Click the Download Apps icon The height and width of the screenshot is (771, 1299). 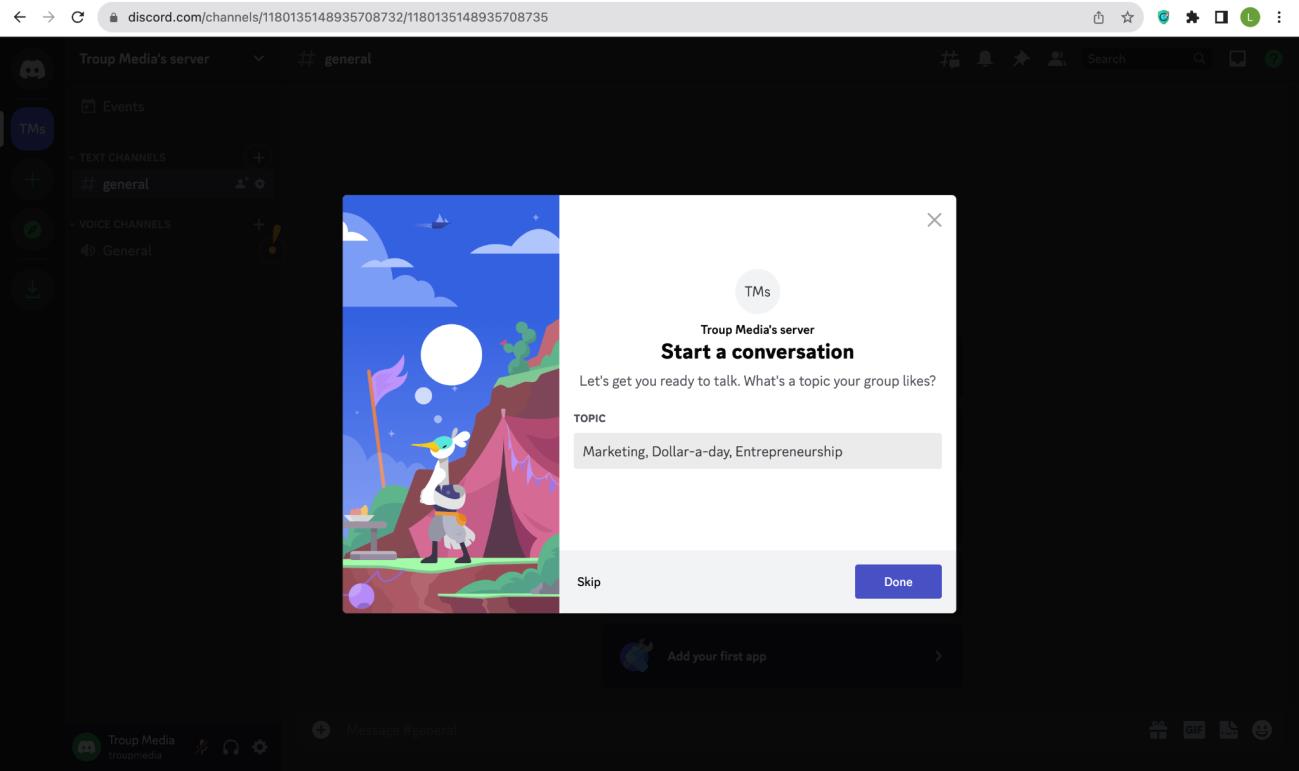32,289
